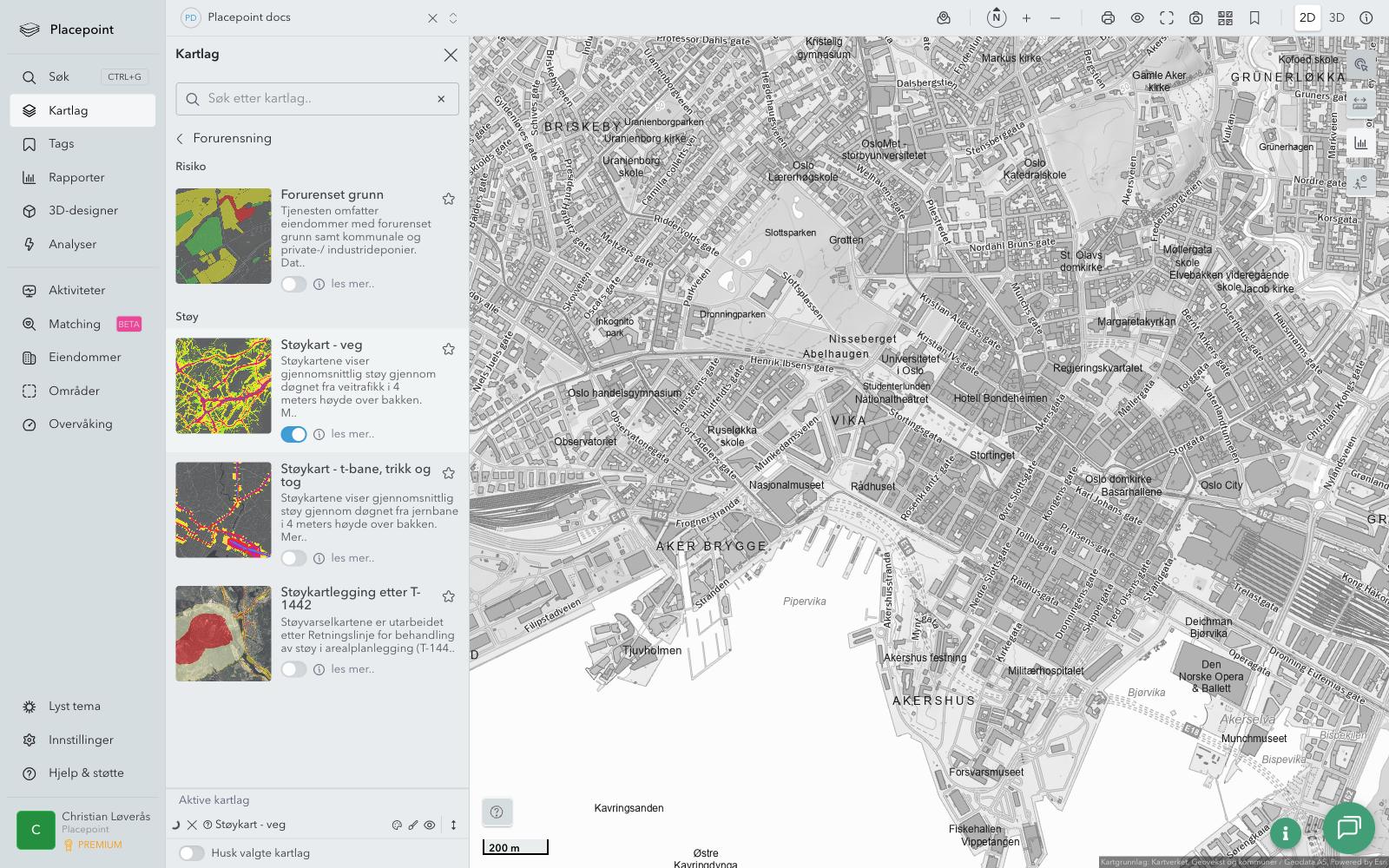The image size is (1389, 868).
Task: Switch map to 3D view
Action: (1336, 18)
